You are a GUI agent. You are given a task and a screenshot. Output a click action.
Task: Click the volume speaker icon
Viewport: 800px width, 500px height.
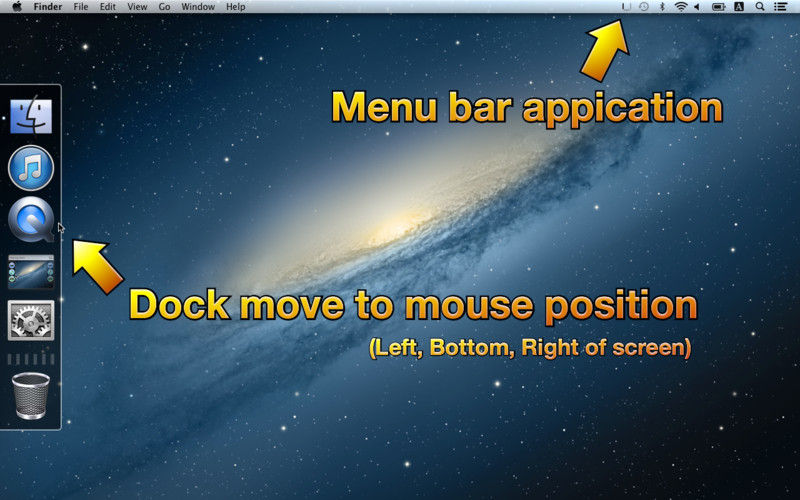(x=697, y=7)
